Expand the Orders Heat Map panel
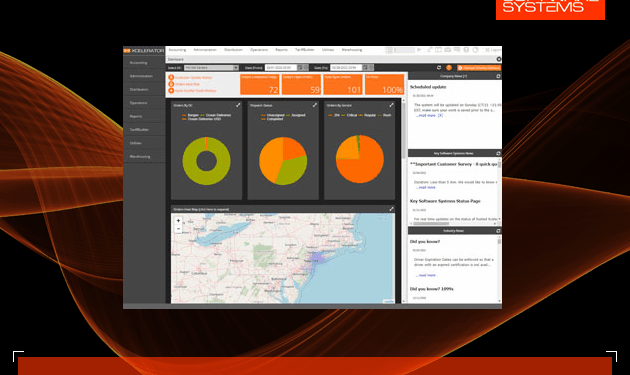 pos(391,209)
